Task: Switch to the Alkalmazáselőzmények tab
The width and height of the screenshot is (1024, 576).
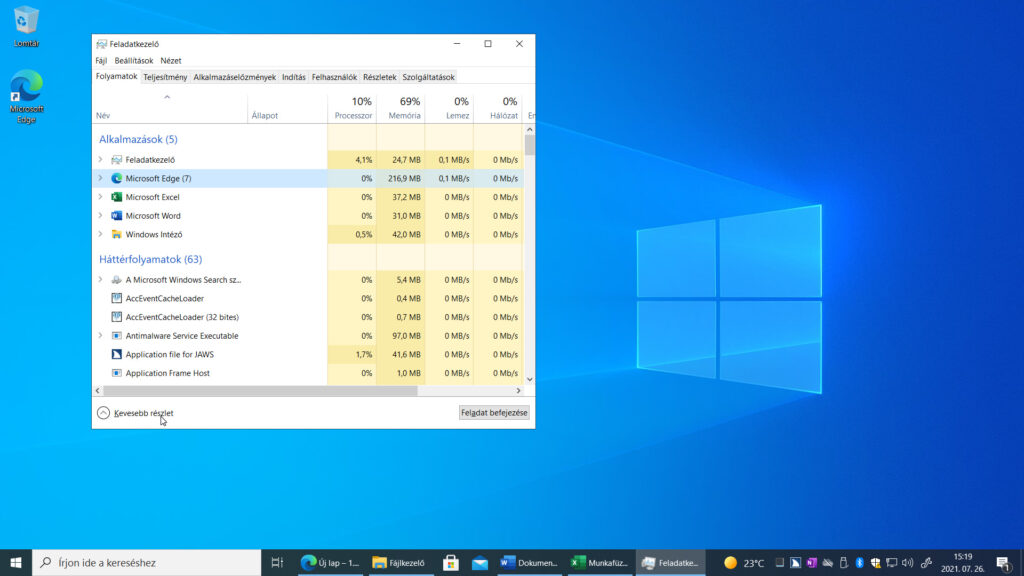Action: tap(234, 77)
